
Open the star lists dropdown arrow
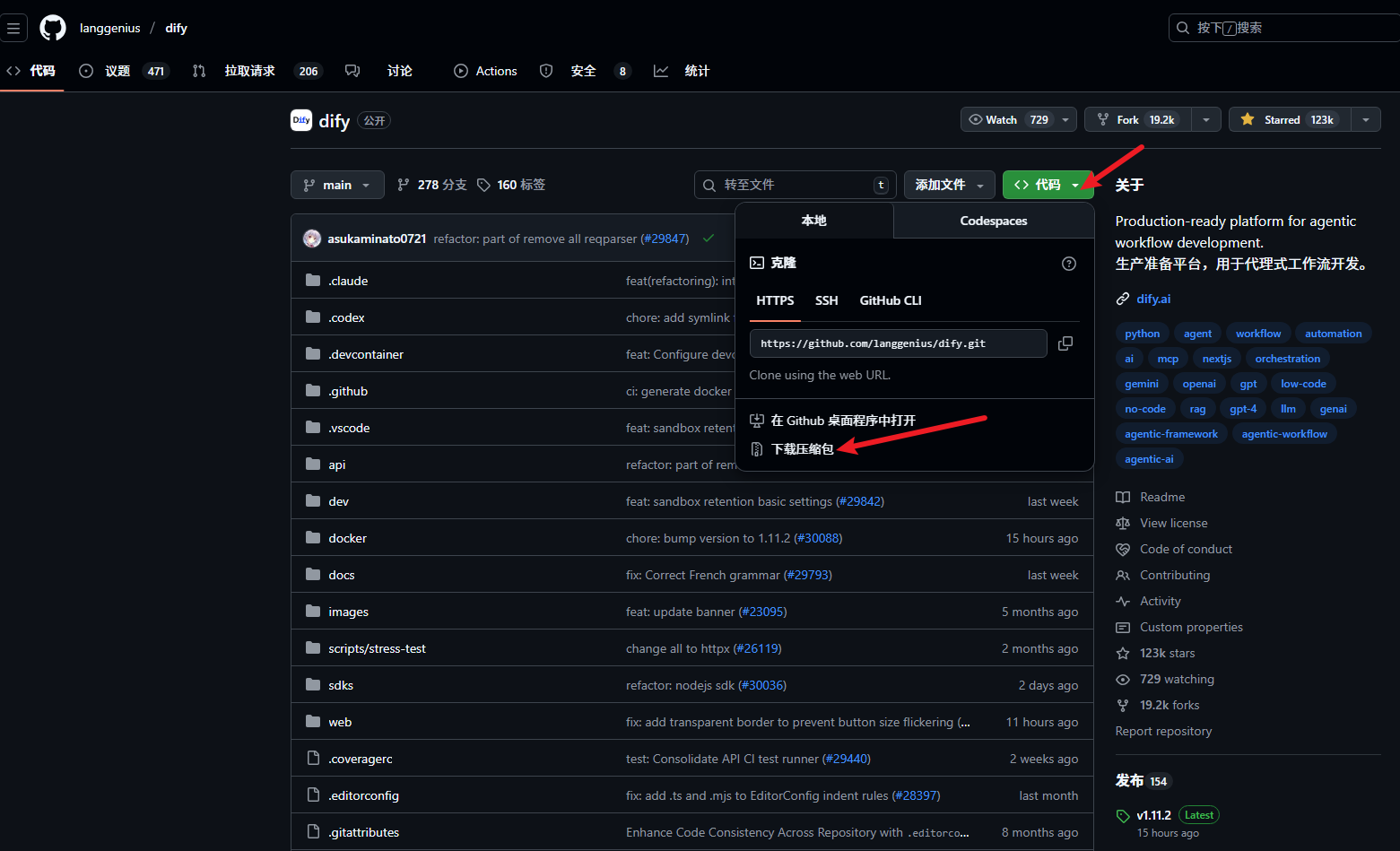click(1365, 120)
